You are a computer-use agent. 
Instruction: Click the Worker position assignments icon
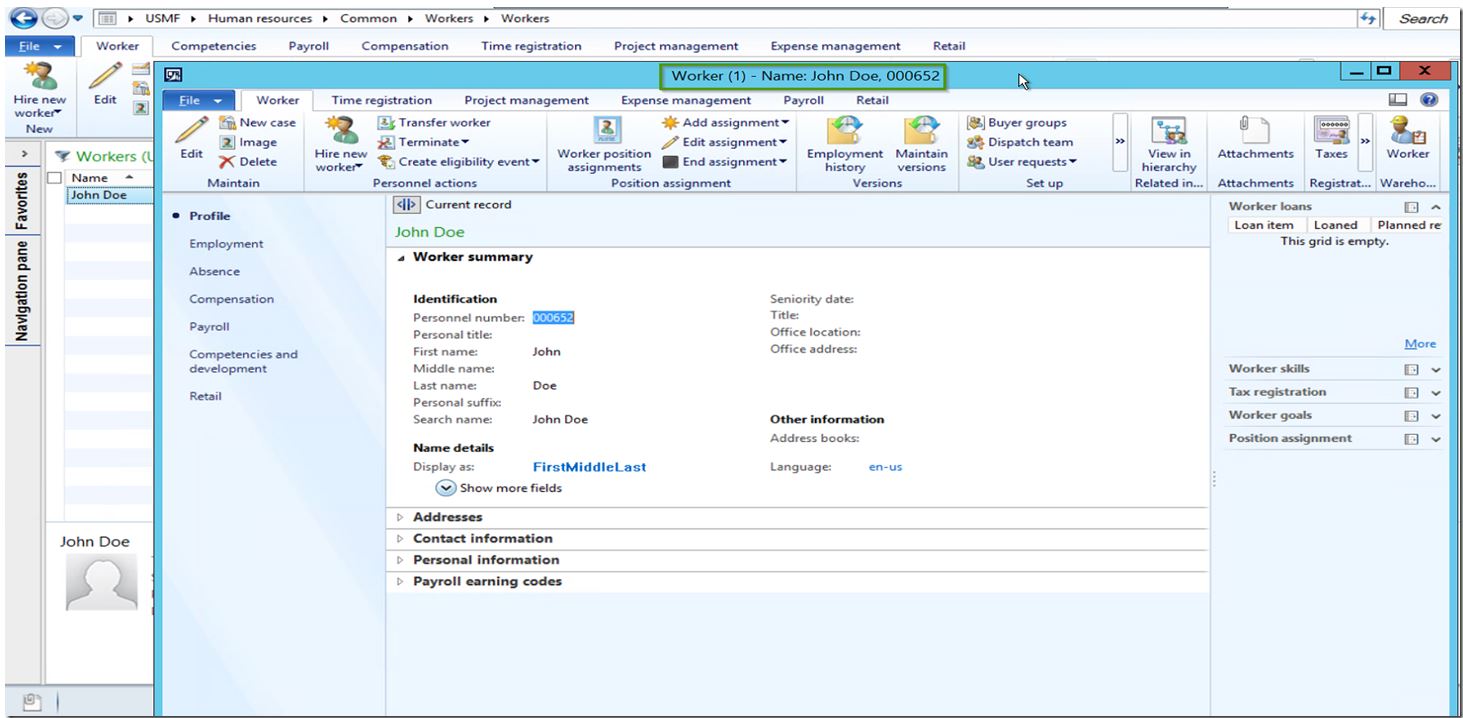[x=604, y=130]
